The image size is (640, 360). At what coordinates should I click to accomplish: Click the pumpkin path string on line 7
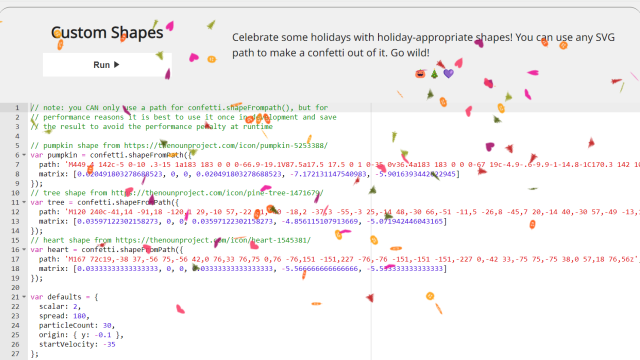(352, 164)
